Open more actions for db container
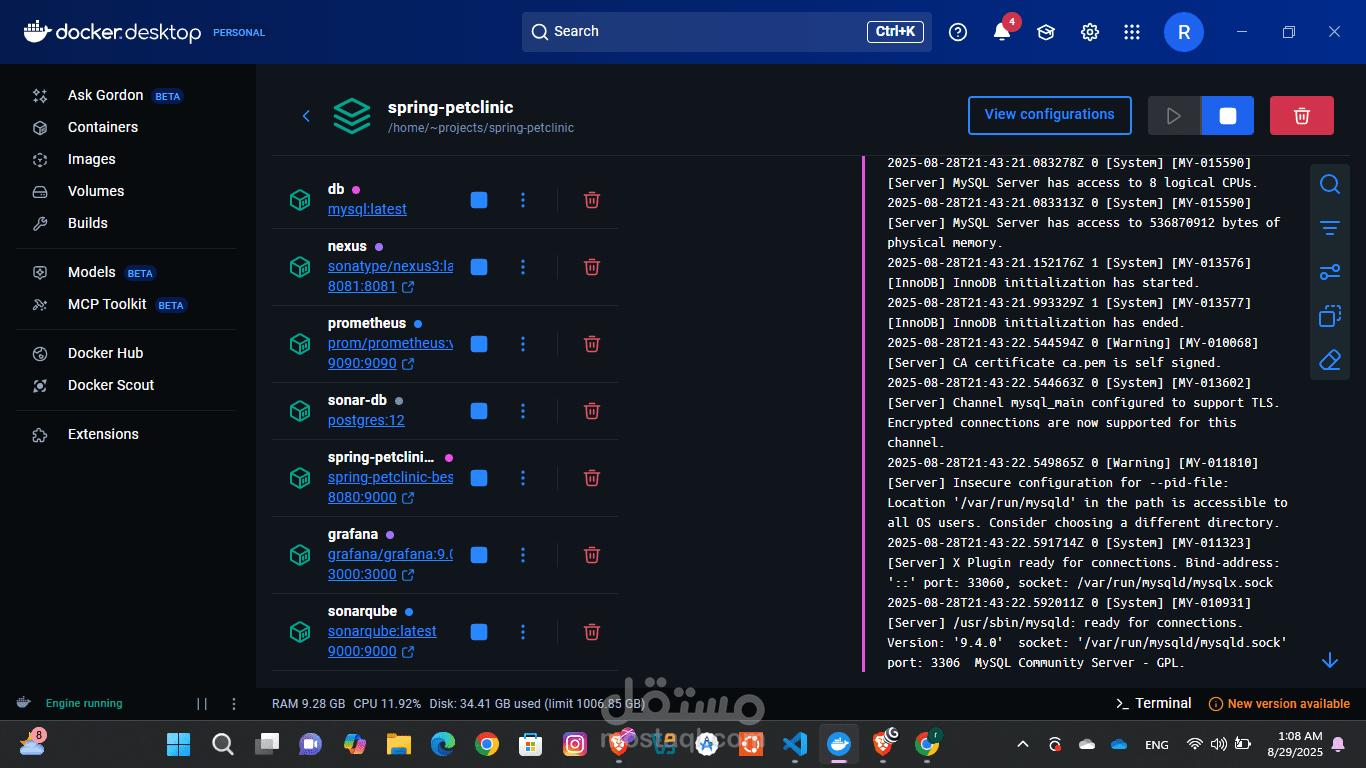This screenshot has height=768, width=1366. coord(523,200)
